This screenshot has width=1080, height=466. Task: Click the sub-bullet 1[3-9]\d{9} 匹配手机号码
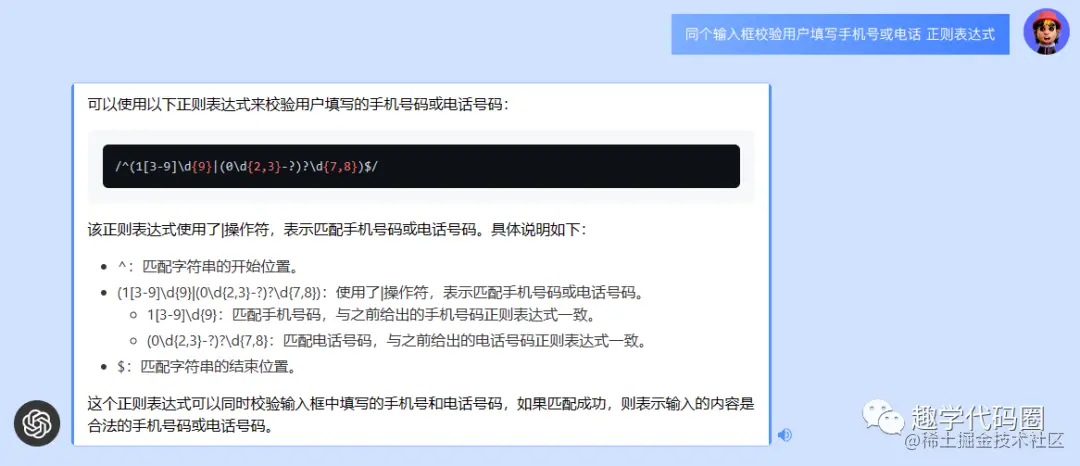(x=371, y=316)
